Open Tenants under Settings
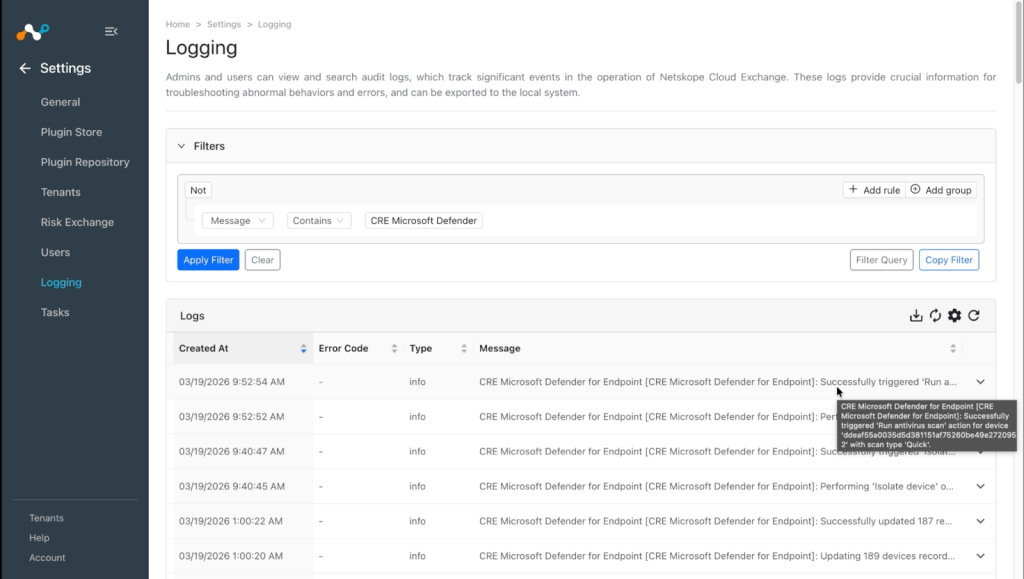 coord(61,192)
